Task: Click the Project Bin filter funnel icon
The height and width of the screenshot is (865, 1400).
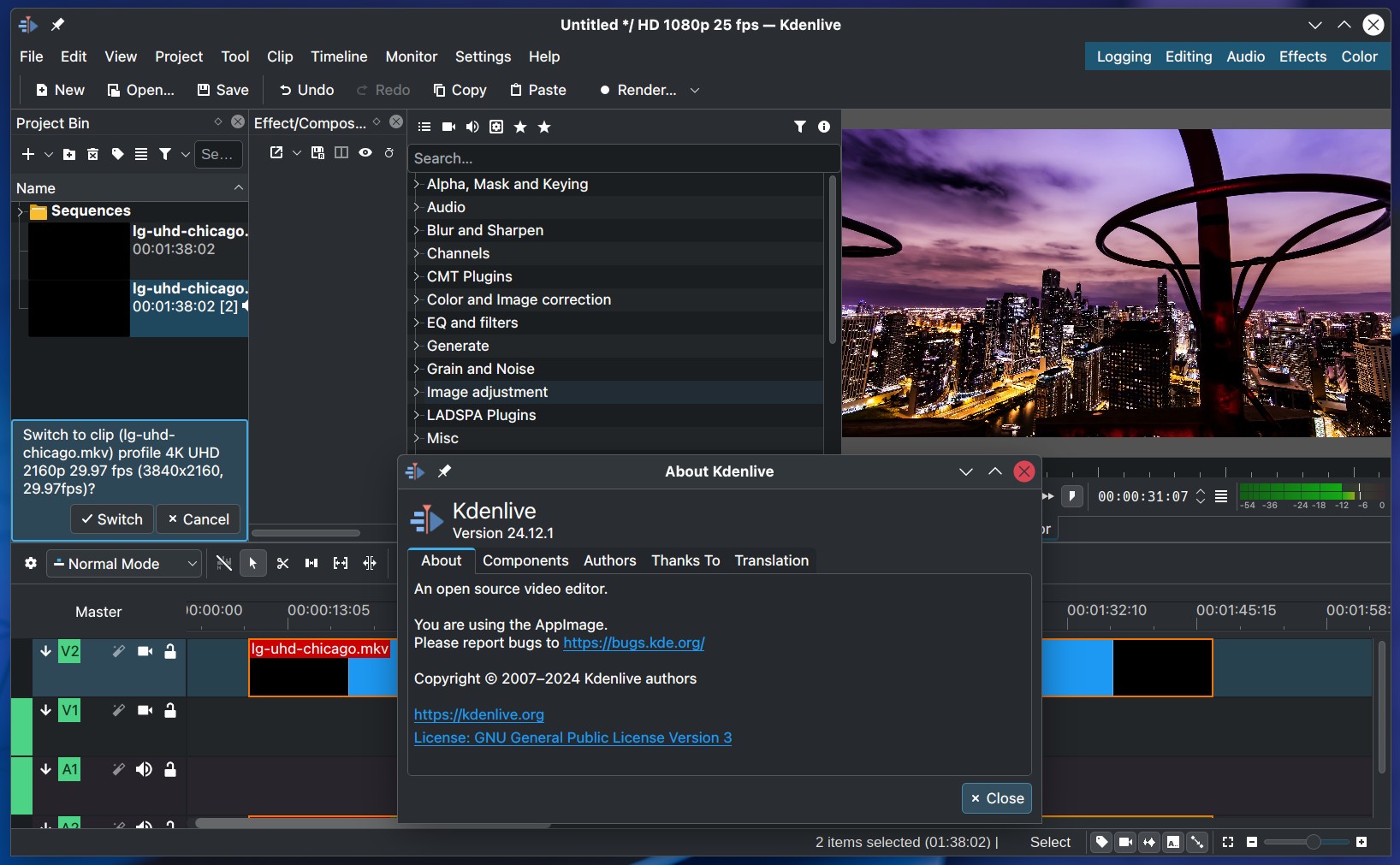Action: point(165,154)
